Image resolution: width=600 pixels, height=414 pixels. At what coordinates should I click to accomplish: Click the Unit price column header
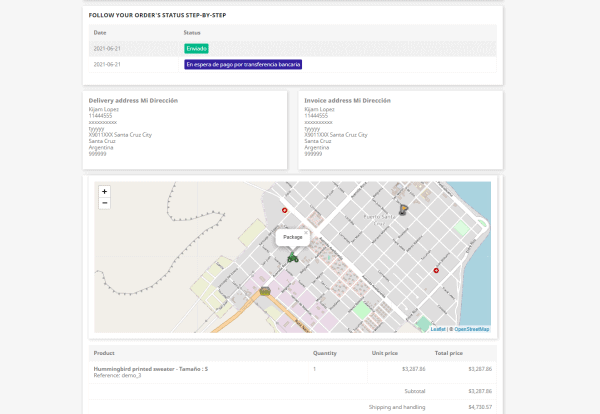tap(384, 353)
